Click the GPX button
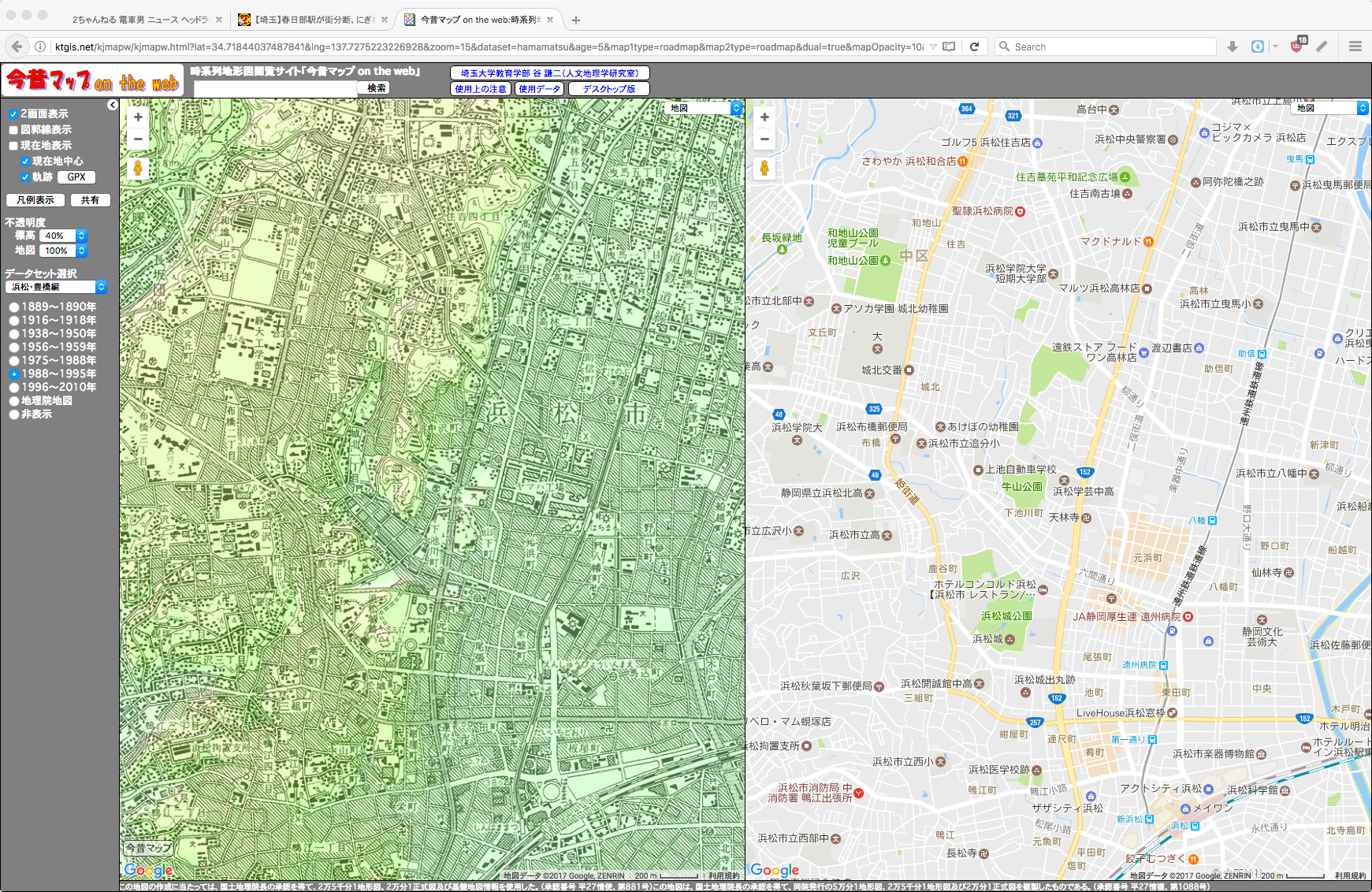This screenshot has width=1372, height=892. (76, 177)
